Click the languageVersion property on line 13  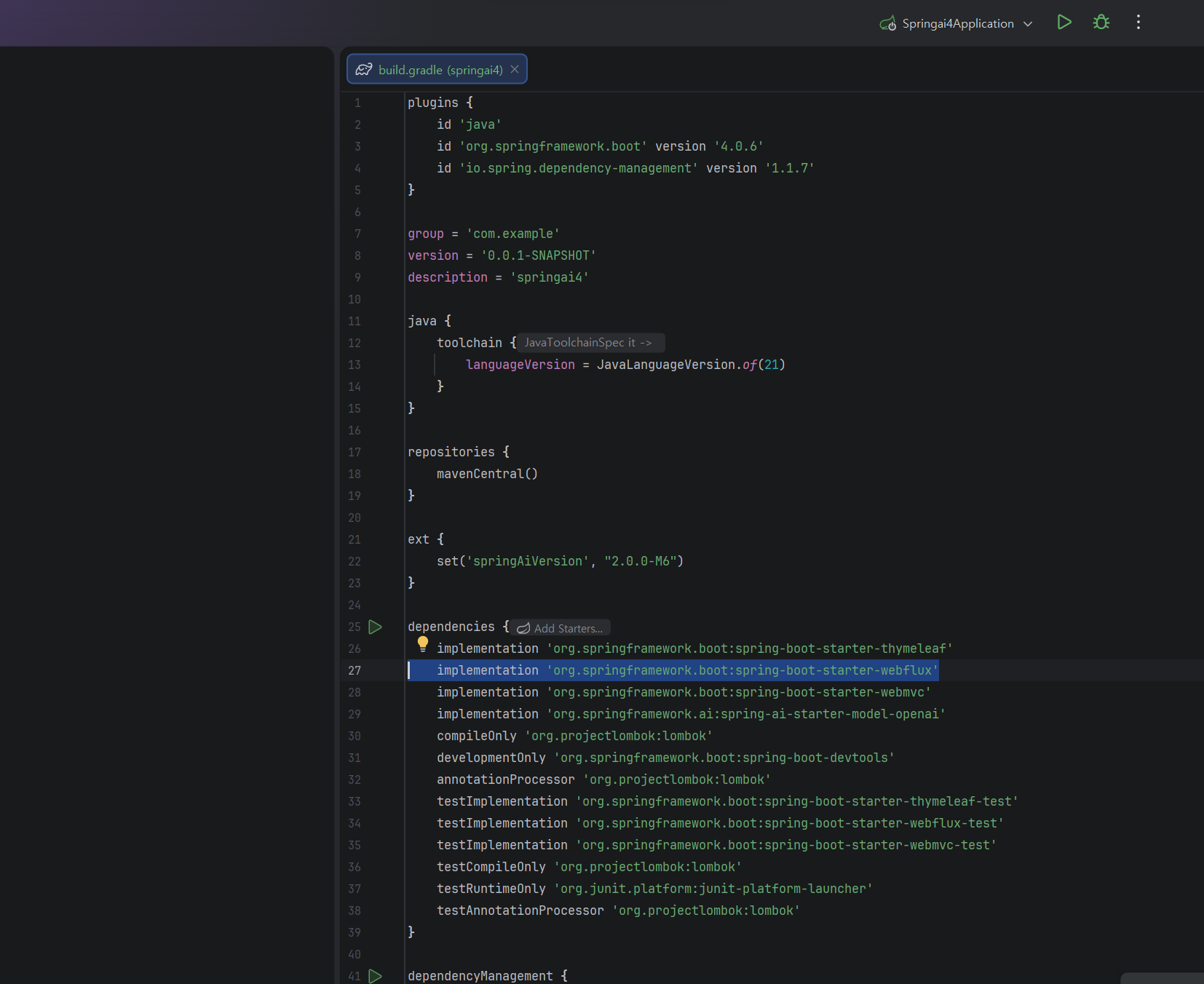pos(520,365)
